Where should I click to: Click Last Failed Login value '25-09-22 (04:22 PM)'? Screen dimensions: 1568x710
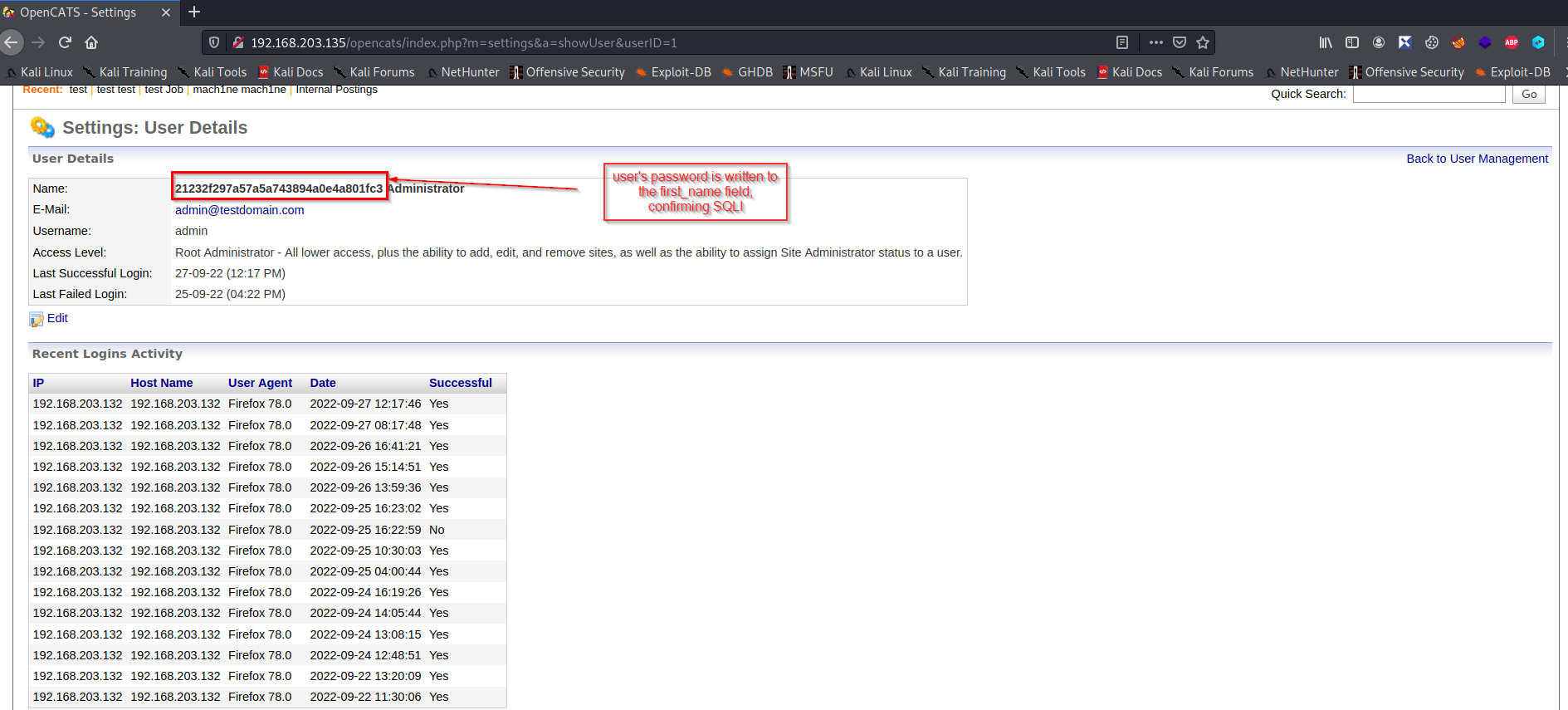tap(230, 294)
